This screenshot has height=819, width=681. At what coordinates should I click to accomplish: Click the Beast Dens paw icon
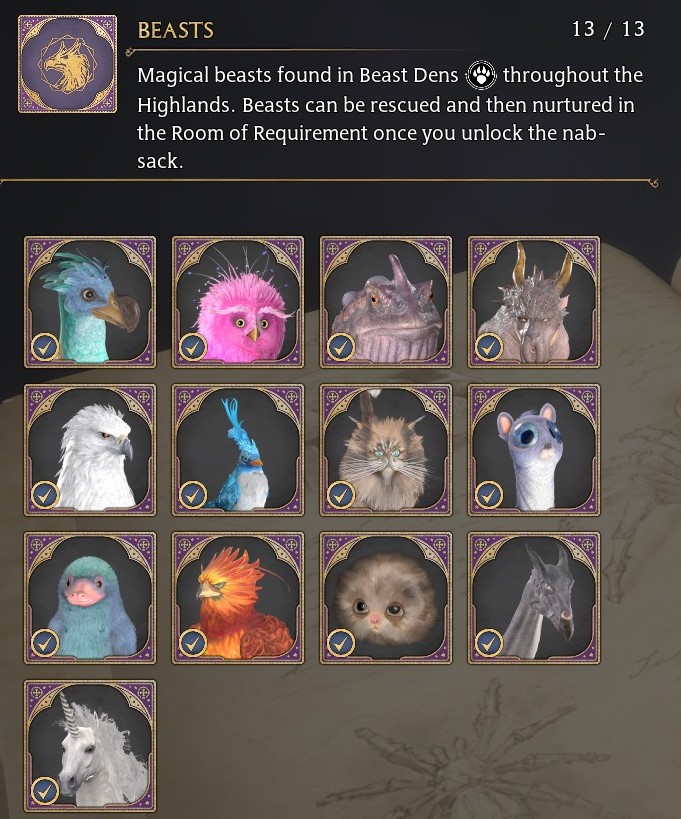(481, 76)
